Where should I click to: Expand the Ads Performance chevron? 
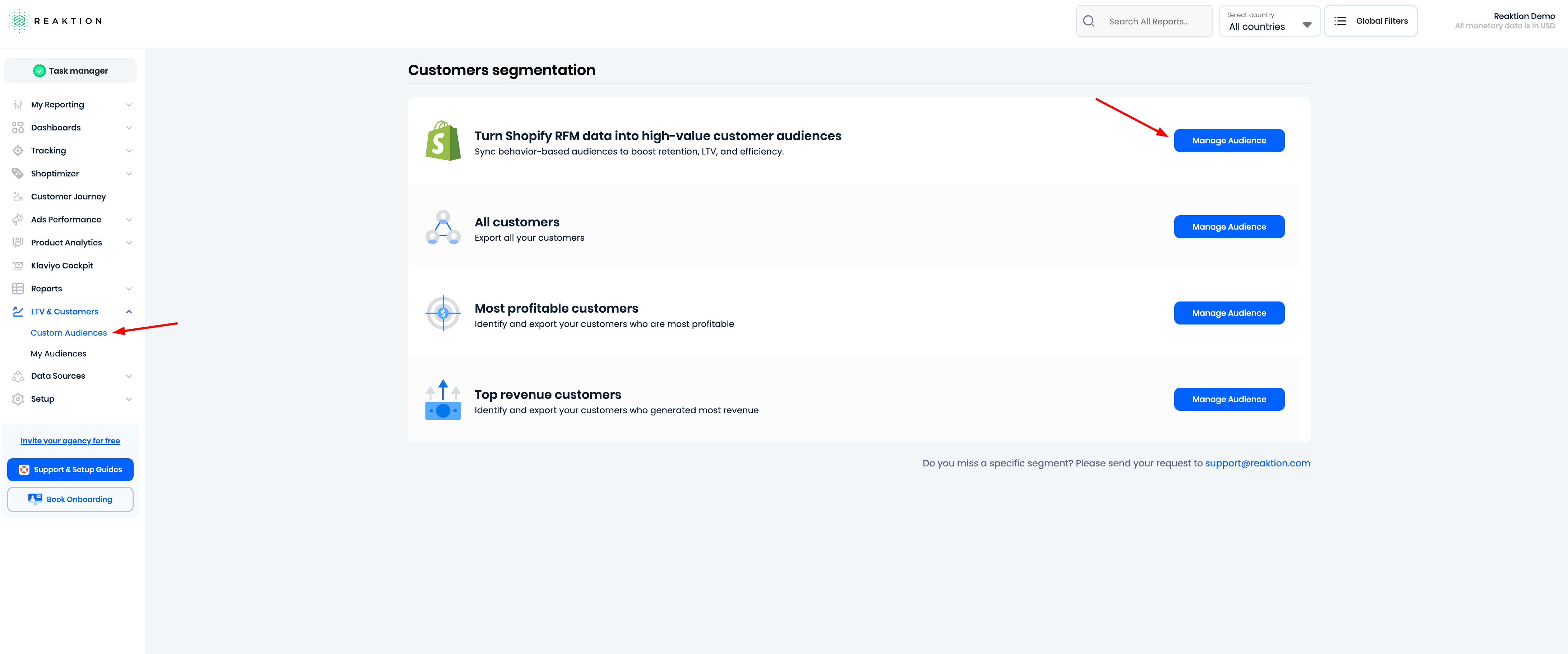[x=129, y=220]
